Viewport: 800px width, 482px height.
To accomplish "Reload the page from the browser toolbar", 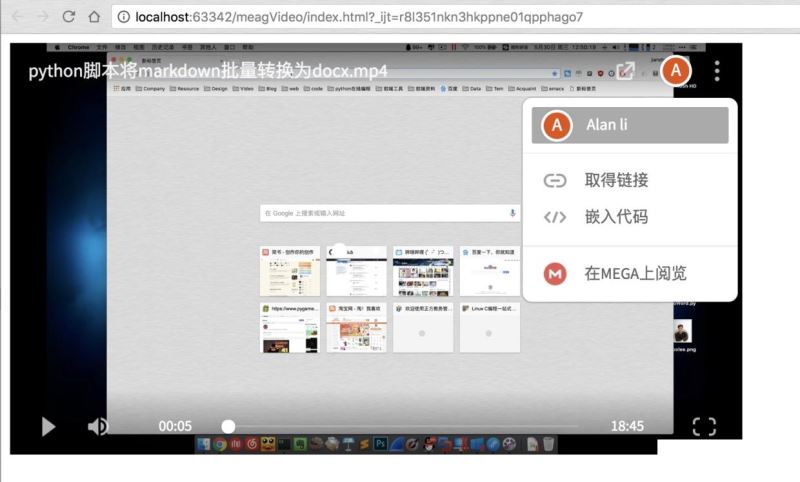I will tap(68, 17).
